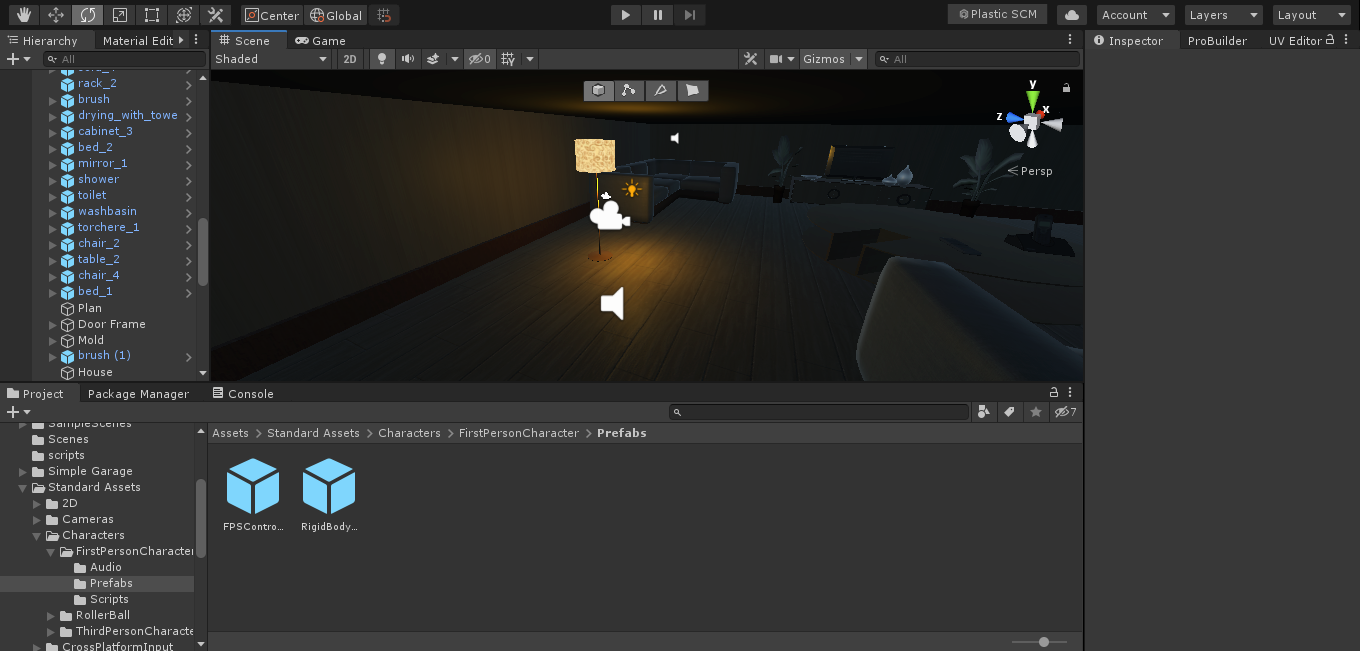Click the Search by Label tag icon
The image size is (1360, 651).
1010,412
